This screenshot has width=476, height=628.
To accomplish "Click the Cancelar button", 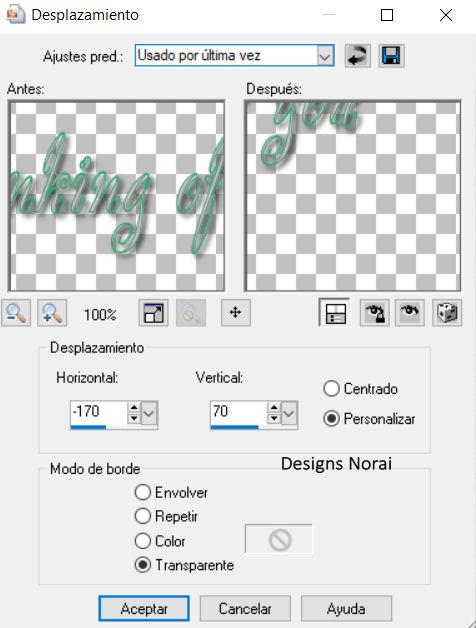I will 245,609.
